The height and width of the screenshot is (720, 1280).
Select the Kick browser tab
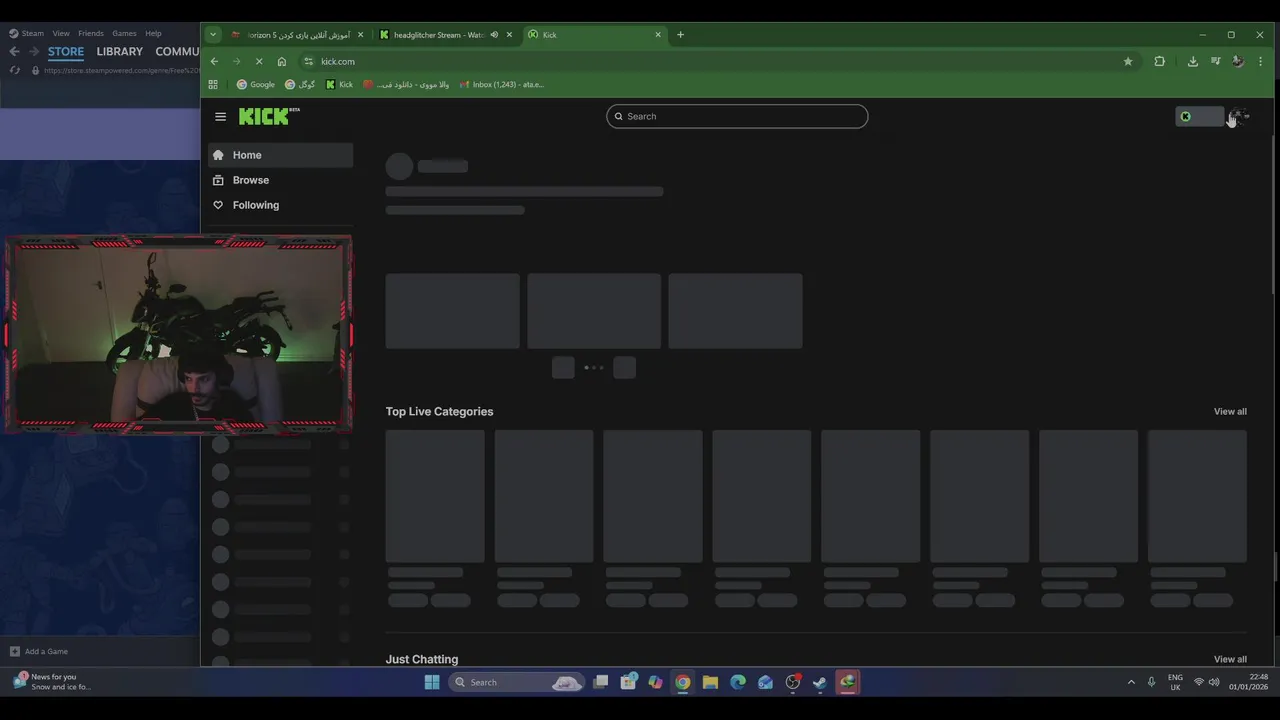[x=595, y=35]
